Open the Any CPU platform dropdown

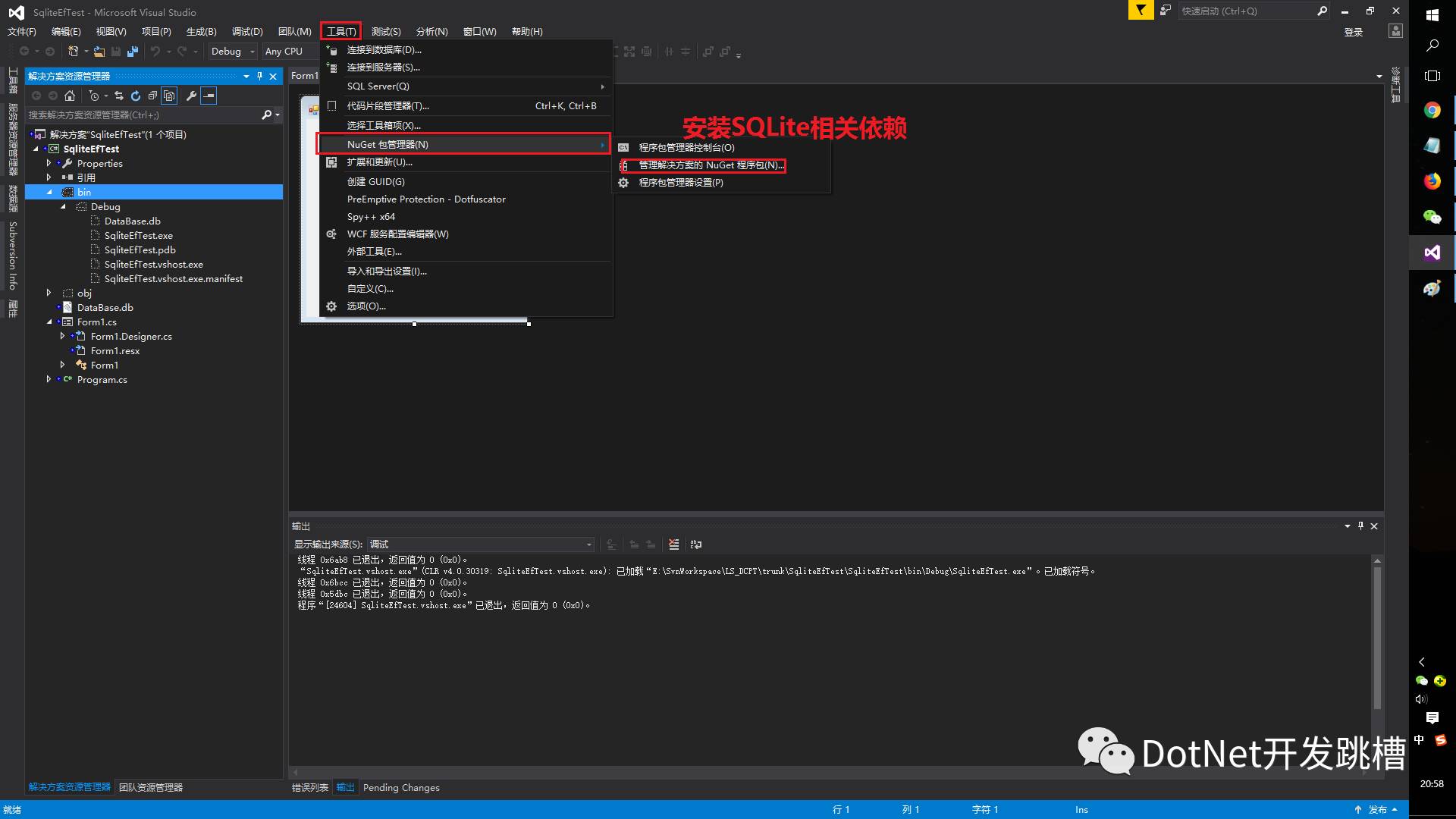pyautogui.click(x=291, y=52)
